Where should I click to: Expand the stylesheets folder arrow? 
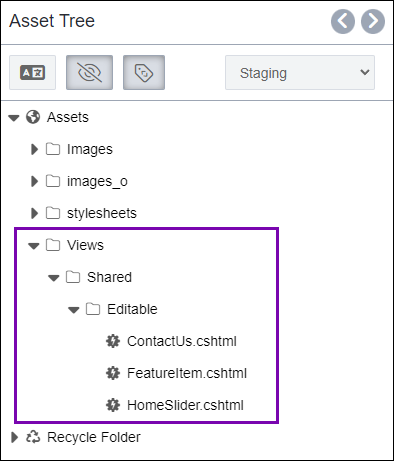coord(34,213)
